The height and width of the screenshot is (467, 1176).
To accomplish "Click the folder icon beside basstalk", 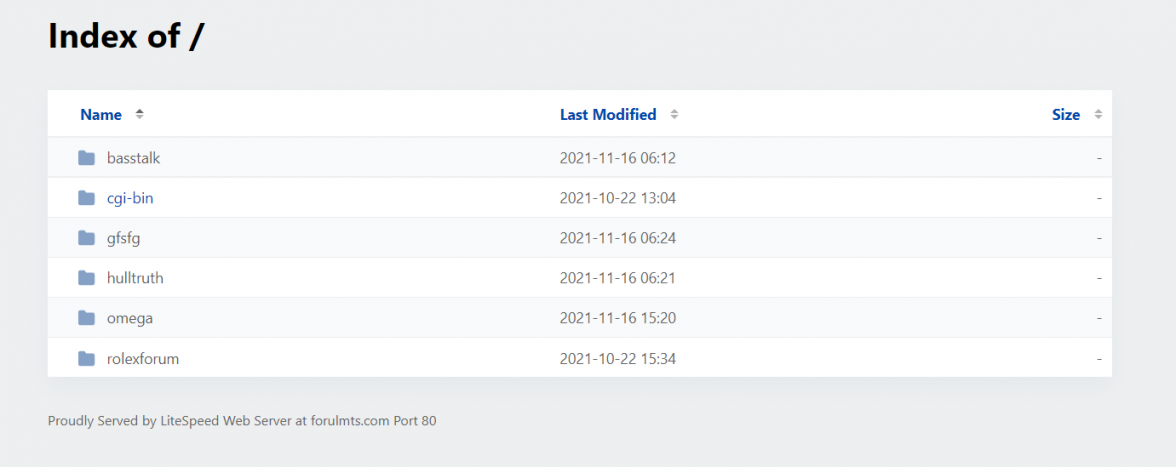I will pyautogui.click(x=87, y=158).
